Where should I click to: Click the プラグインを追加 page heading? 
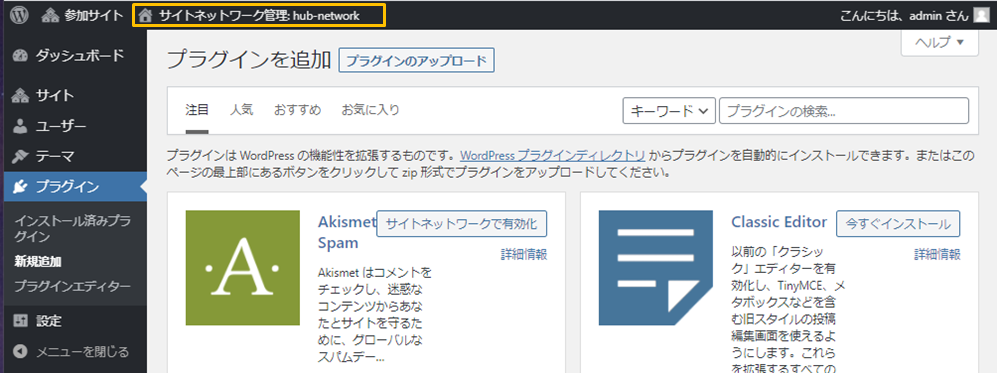(x=249, y=60)
